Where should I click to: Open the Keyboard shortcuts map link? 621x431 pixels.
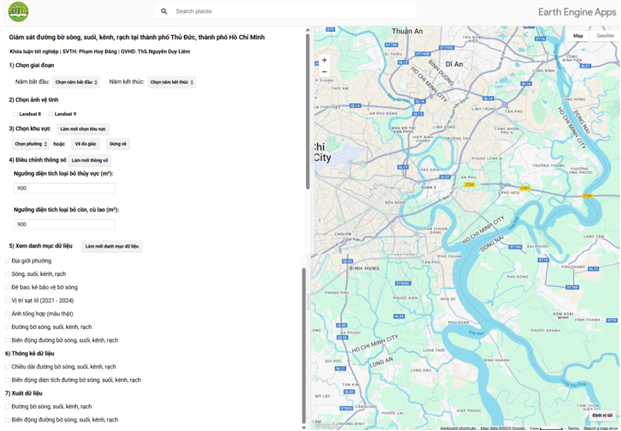[458, 427]
